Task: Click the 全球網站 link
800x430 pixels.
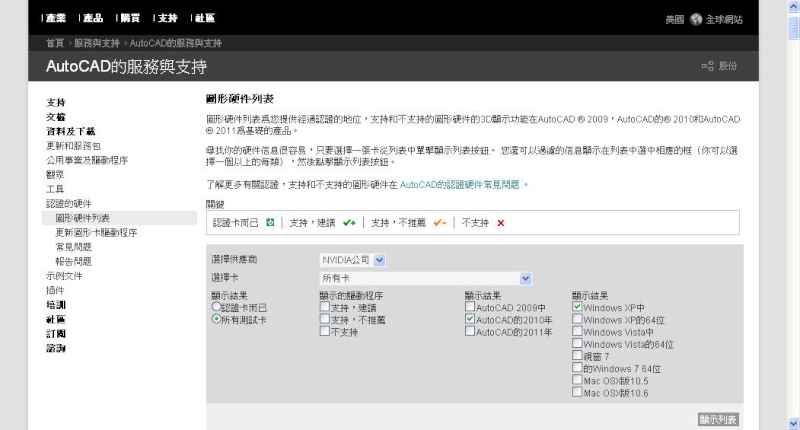Action: pos(723,20)
